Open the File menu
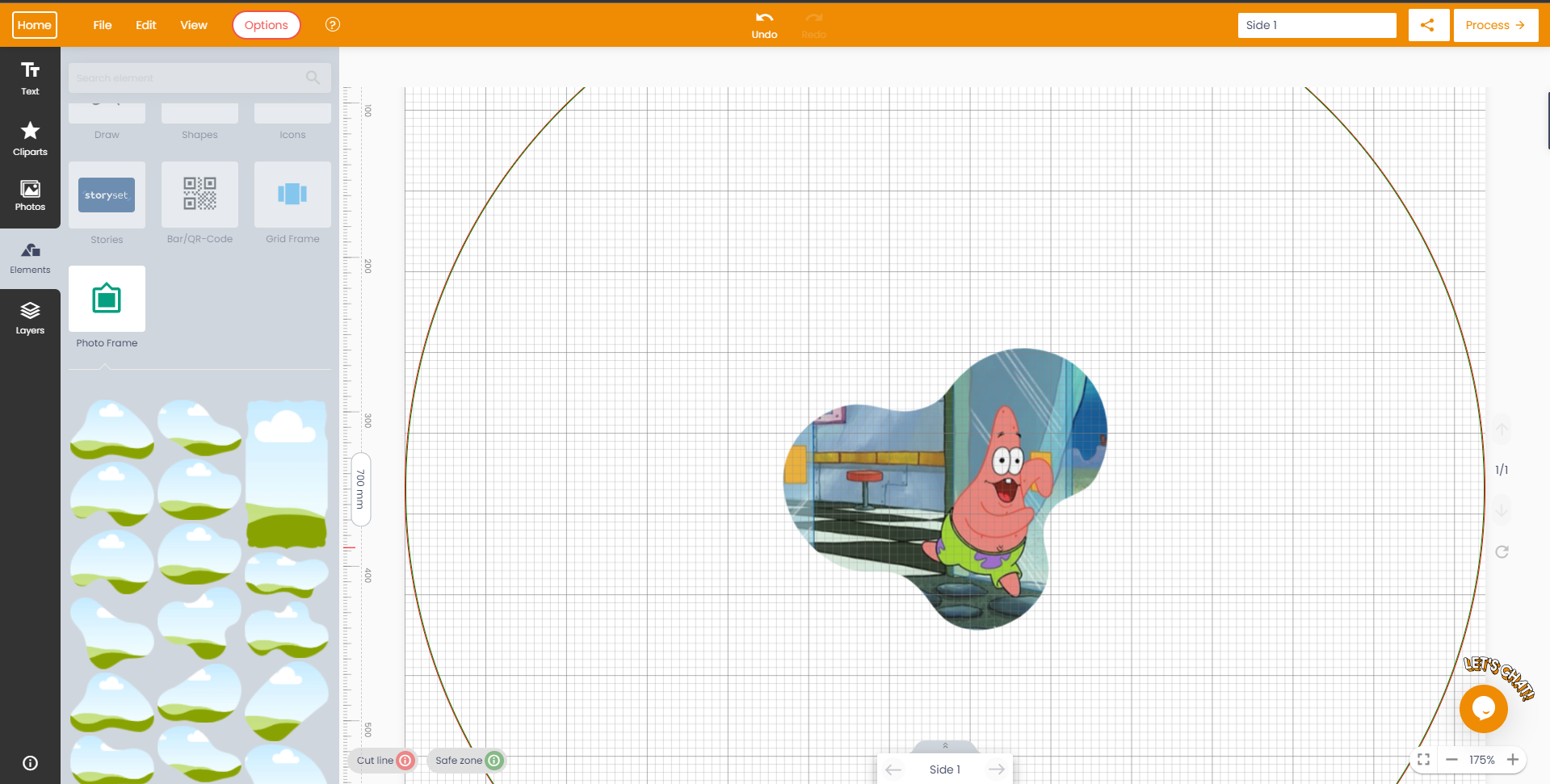Screen dimensions: 1550x784 [x=103, y=25]
